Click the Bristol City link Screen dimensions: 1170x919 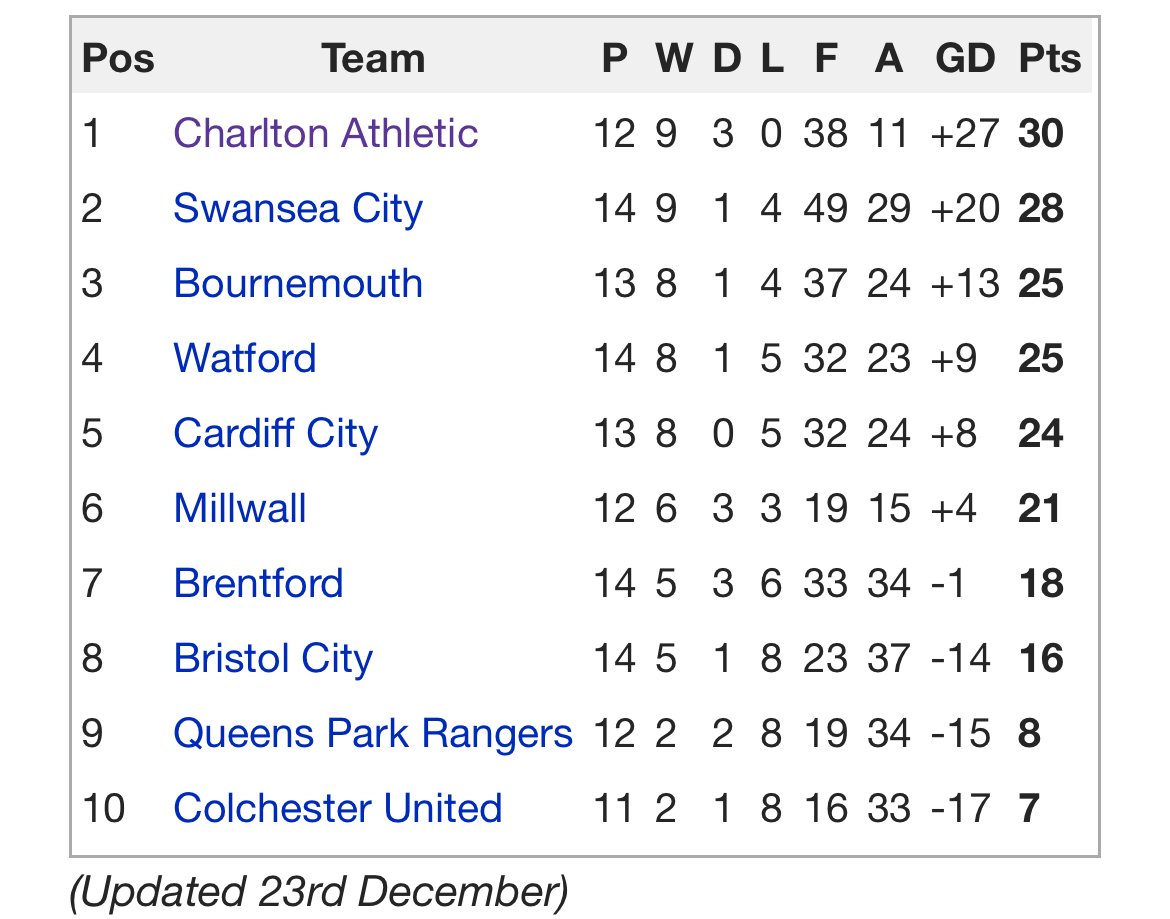pos(272,659)
